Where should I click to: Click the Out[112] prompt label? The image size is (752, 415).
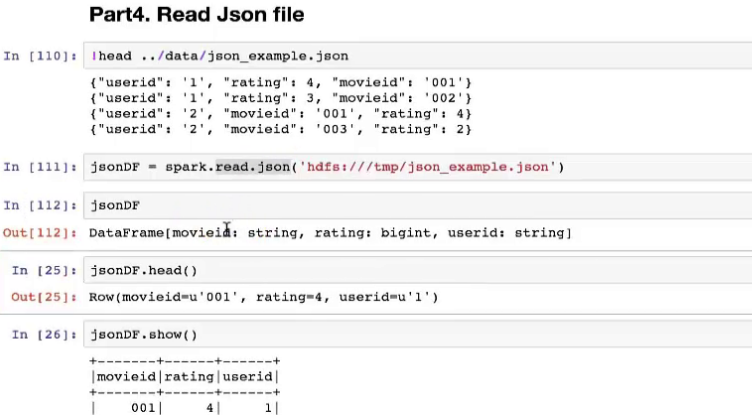click(40, 233)
